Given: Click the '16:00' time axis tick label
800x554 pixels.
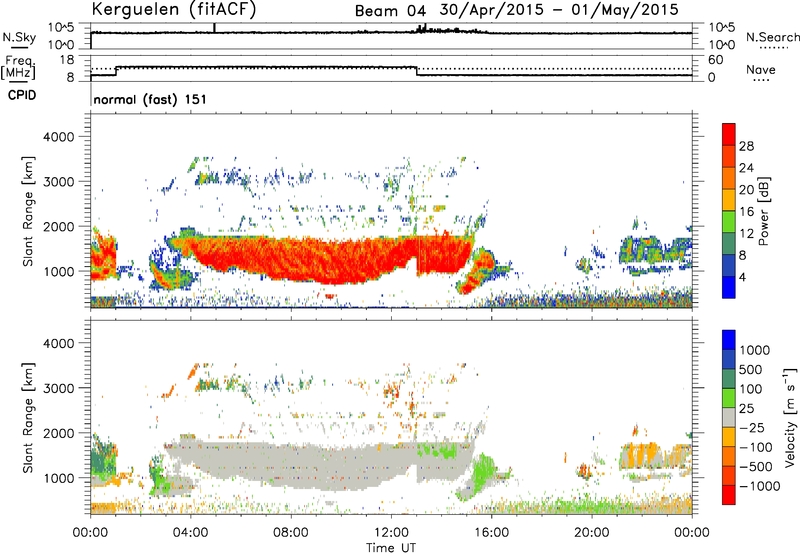Looking at the screenshot, I should 491,533.
